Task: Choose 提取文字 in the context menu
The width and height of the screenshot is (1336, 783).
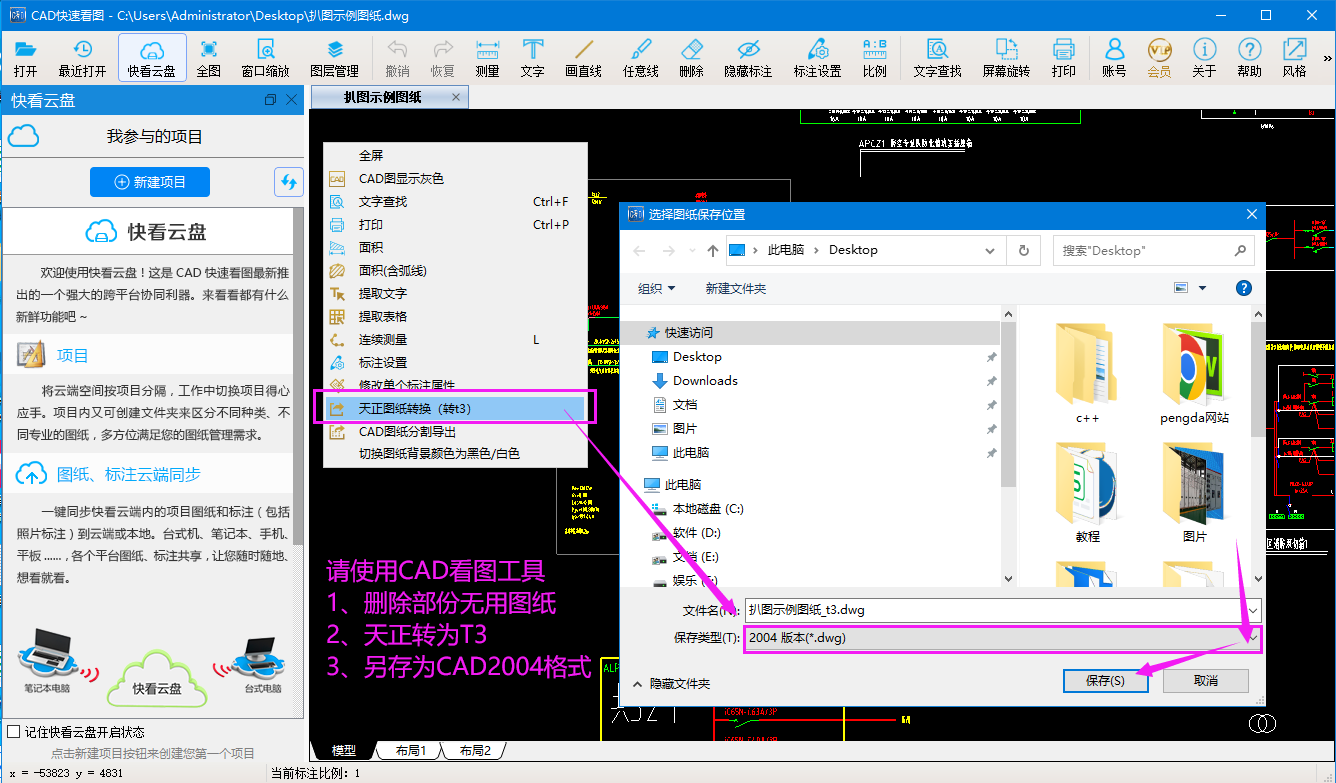Action: [455, 293]
